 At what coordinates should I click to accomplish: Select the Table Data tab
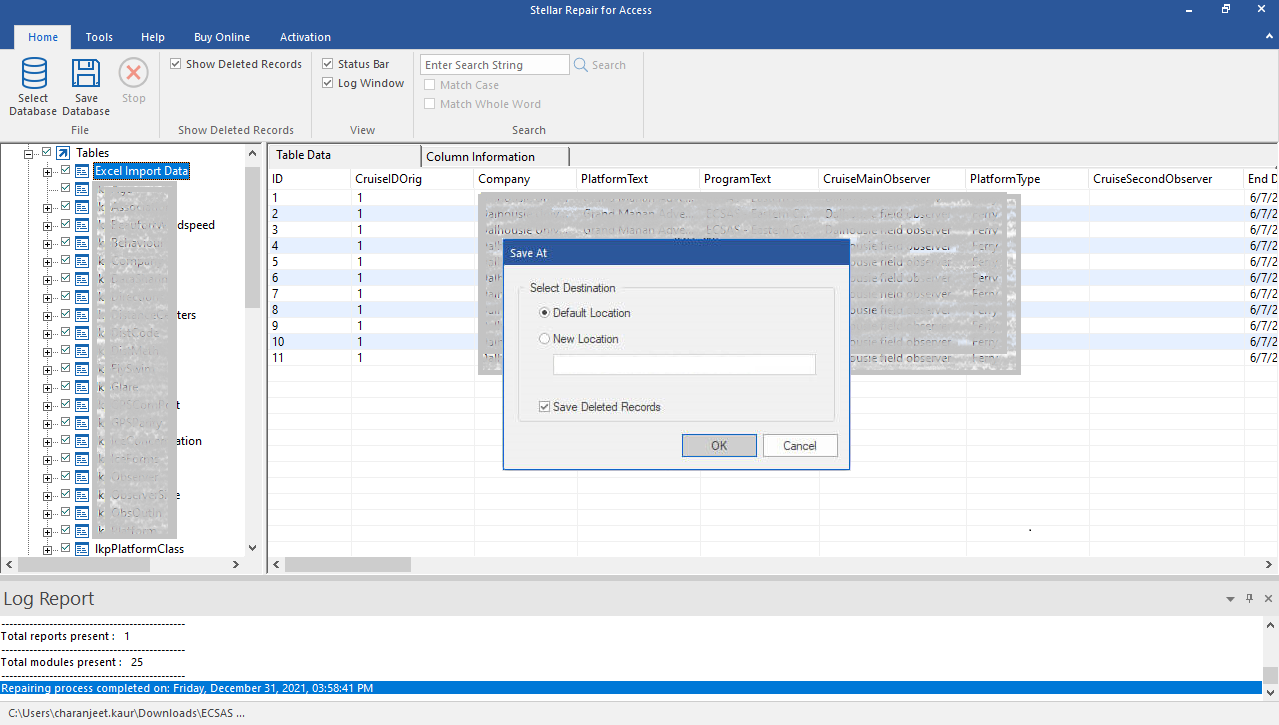(344, 155)
